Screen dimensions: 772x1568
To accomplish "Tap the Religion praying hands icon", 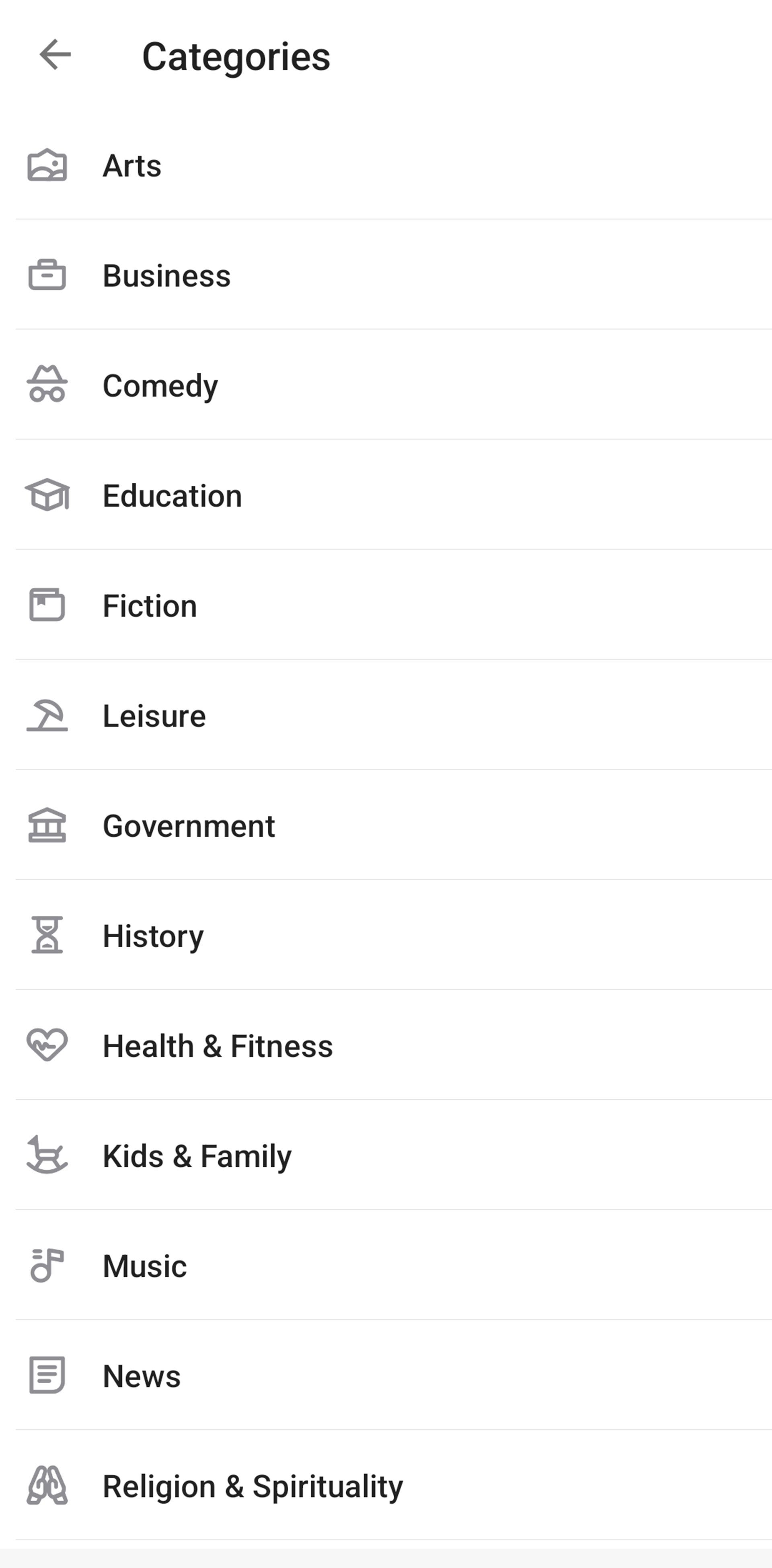I will point(47,1485).
